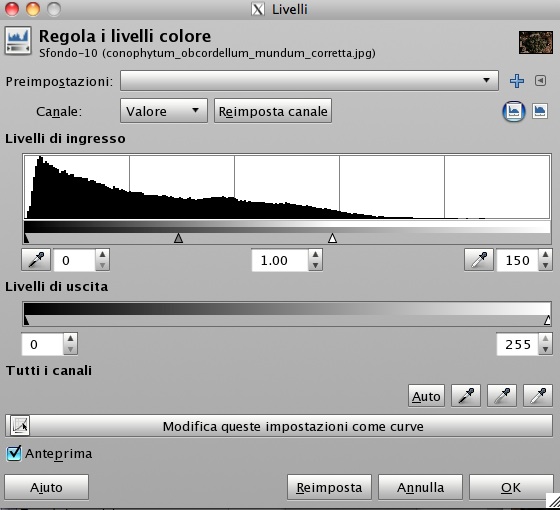Open the Canale Valore dropdown
Image resolution: width=560 pixels, height=510 pixels.
tap(164, 111)
